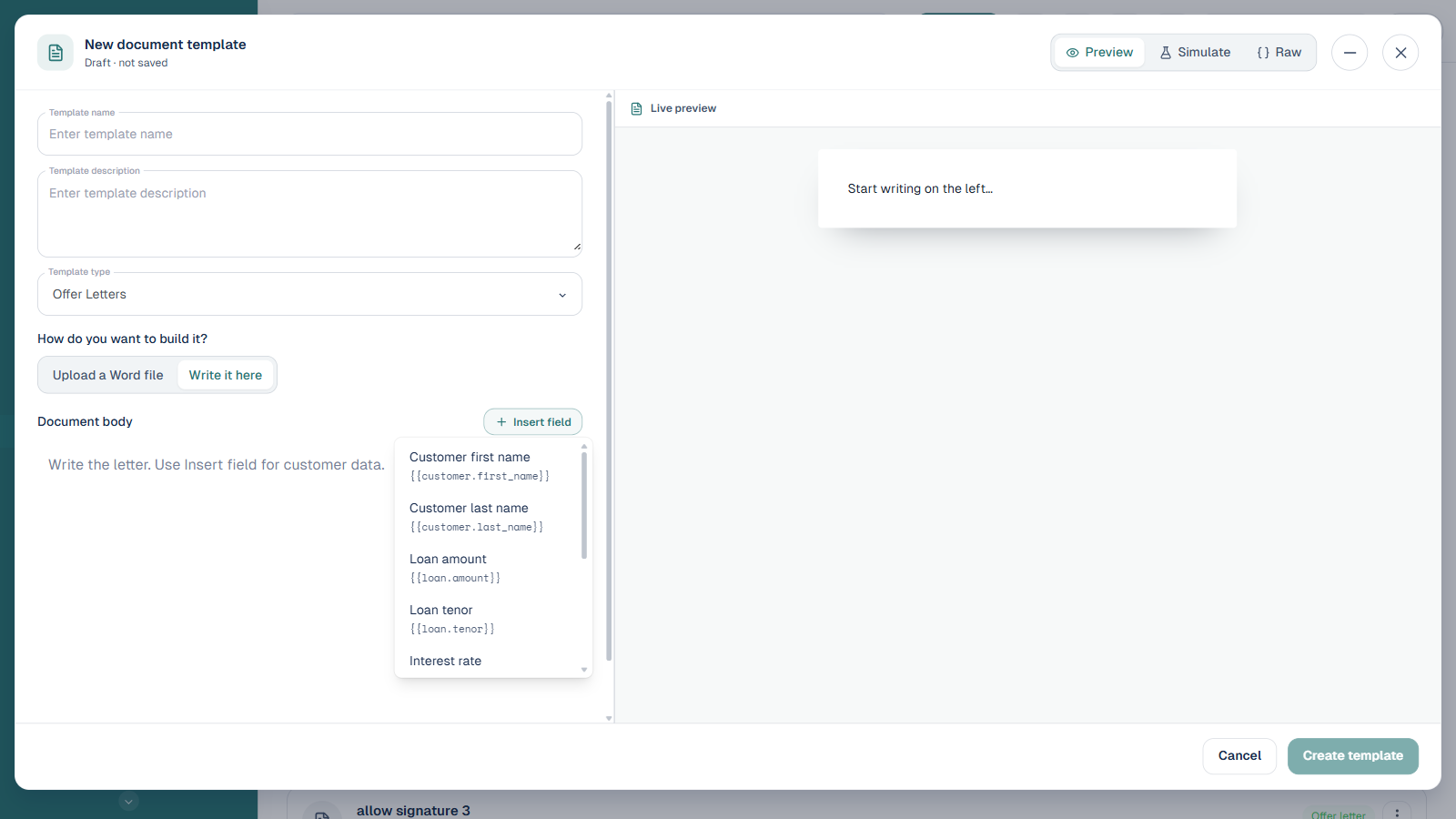This screenshot has width=1456, height=819.
Task: Click the document template icon in header
Action: pyautogui.click(x=56, y=53)
